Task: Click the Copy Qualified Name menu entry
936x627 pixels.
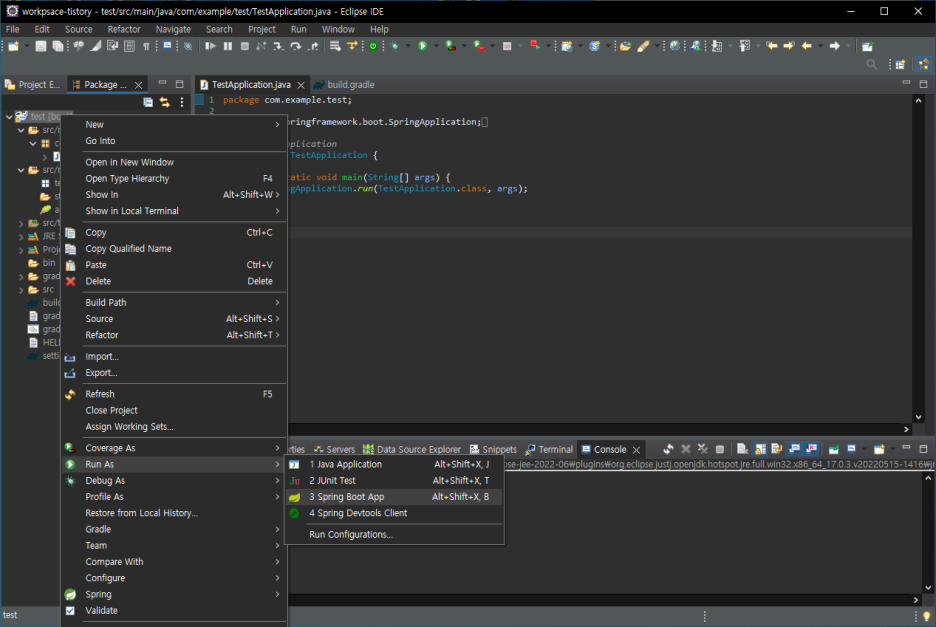Action: pyautogui.click(x=174, y=248)
